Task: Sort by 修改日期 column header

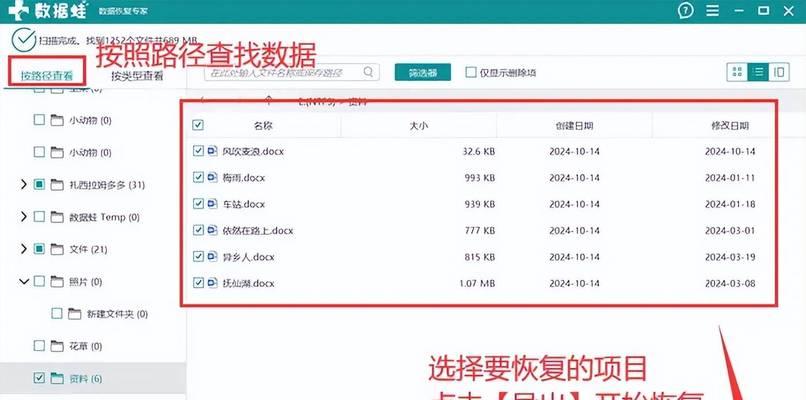Action: coord(730,125)
